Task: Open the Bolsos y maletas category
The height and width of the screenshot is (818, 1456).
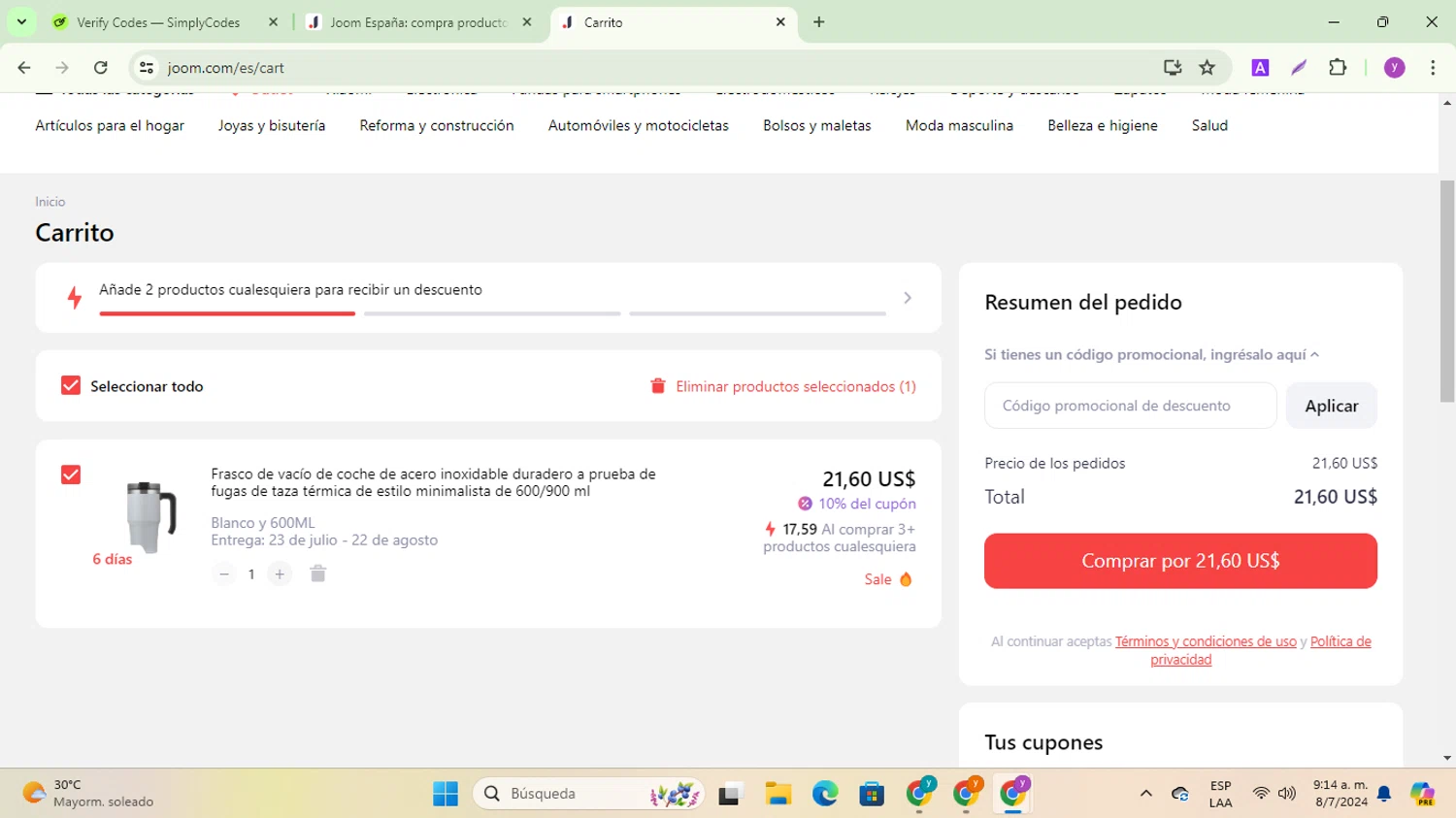Action: click(817, 125)
